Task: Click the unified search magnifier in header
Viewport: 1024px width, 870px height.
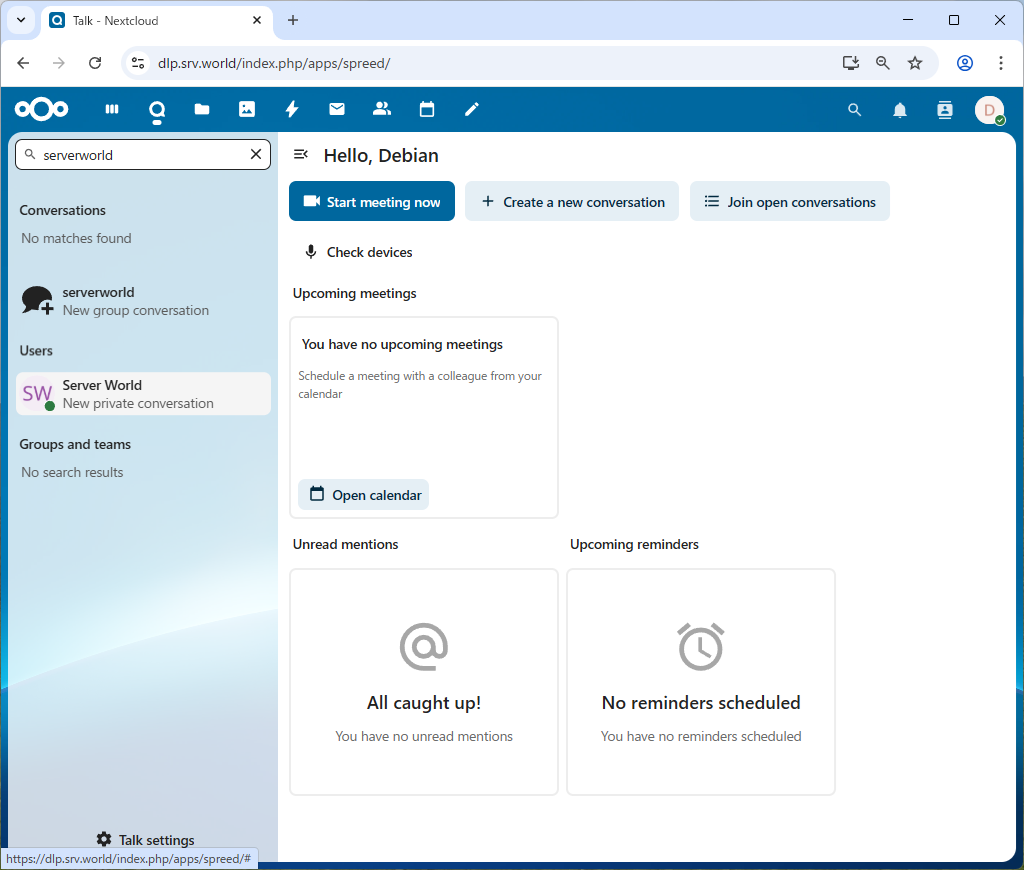Action: pos(854,110)
